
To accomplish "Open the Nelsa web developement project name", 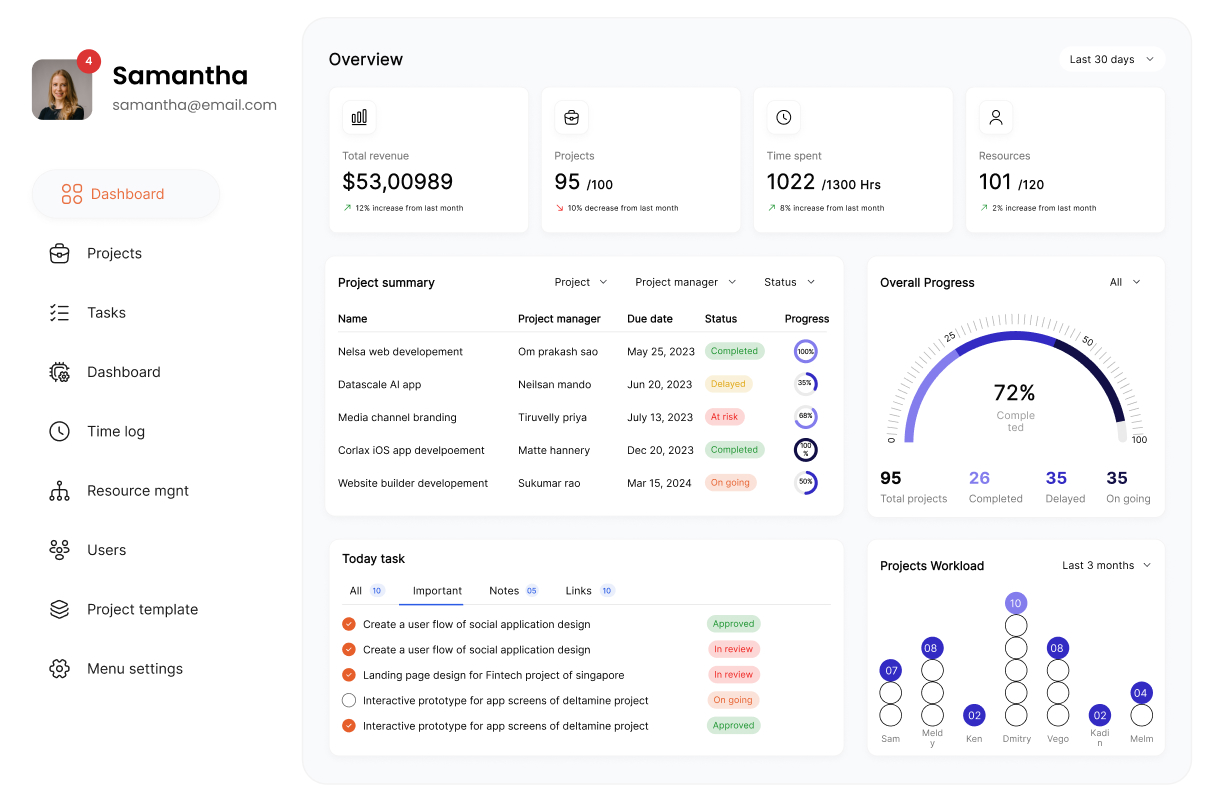I will tap(398, 351).
